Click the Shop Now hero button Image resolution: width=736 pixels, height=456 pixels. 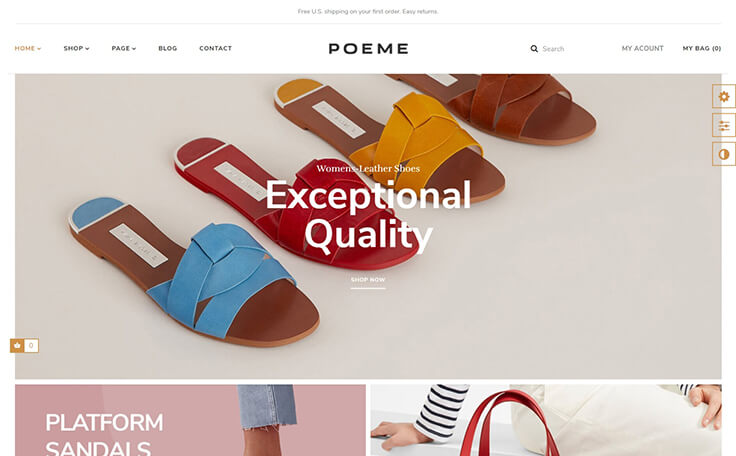368,280
